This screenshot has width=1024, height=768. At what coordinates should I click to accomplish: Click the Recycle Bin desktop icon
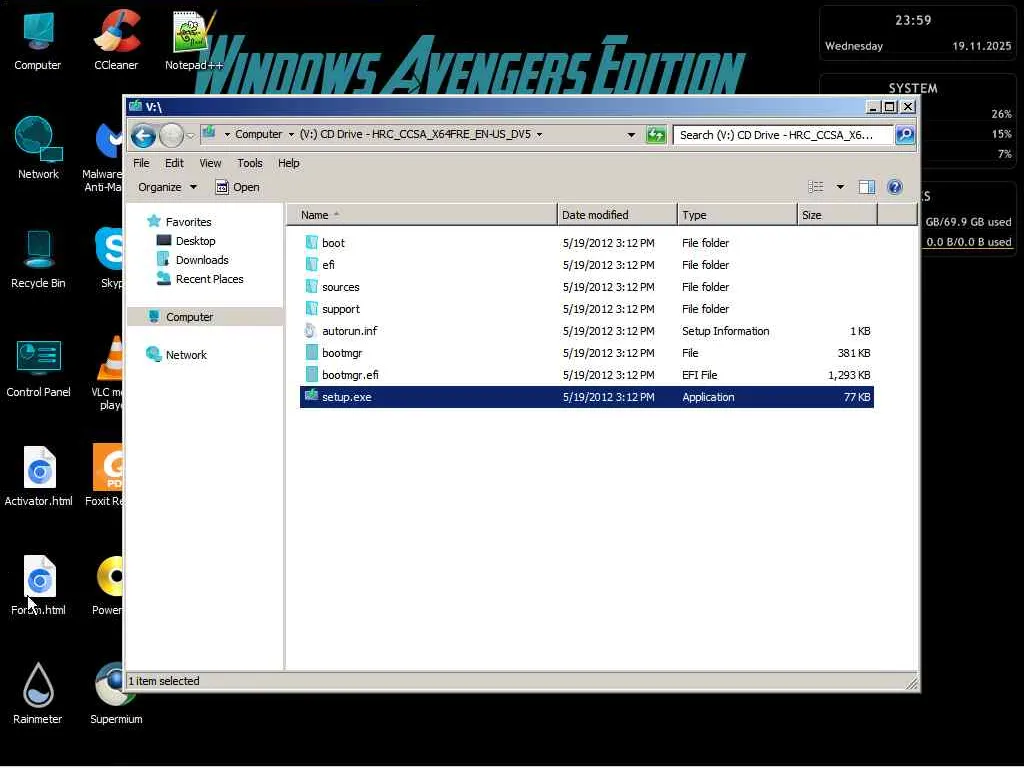tap(38, 258)
